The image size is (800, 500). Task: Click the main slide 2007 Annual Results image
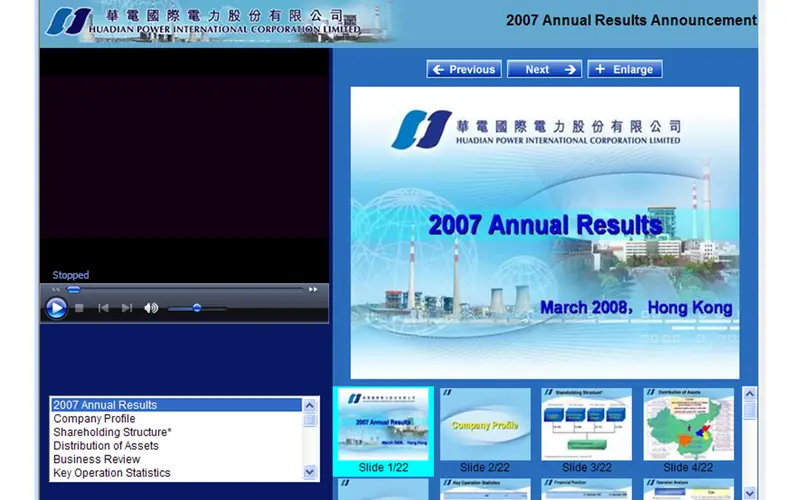[544, 233]
